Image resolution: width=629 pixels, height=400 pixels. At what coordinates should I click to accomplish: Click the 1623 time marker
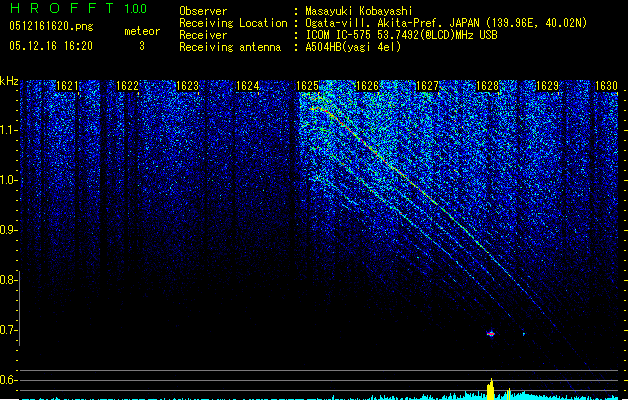coord(187,86)
